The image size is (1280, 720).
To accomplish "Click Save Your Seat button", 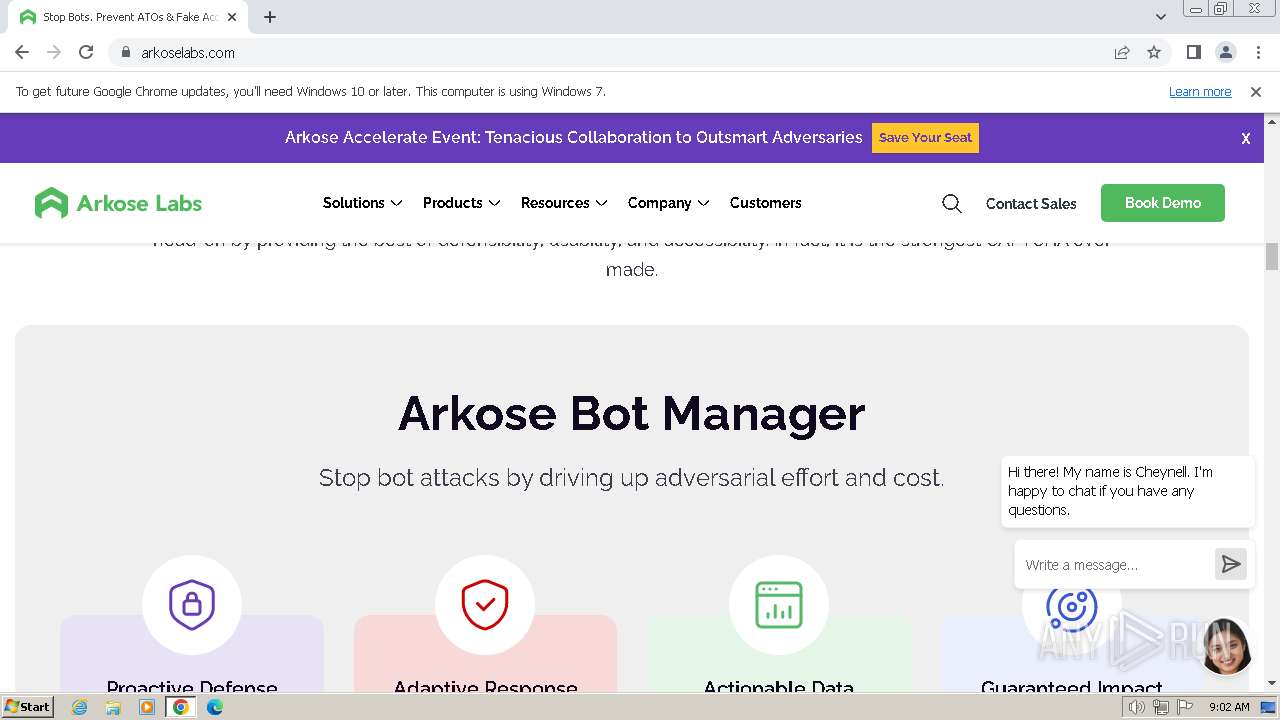I will pos(925,138).
